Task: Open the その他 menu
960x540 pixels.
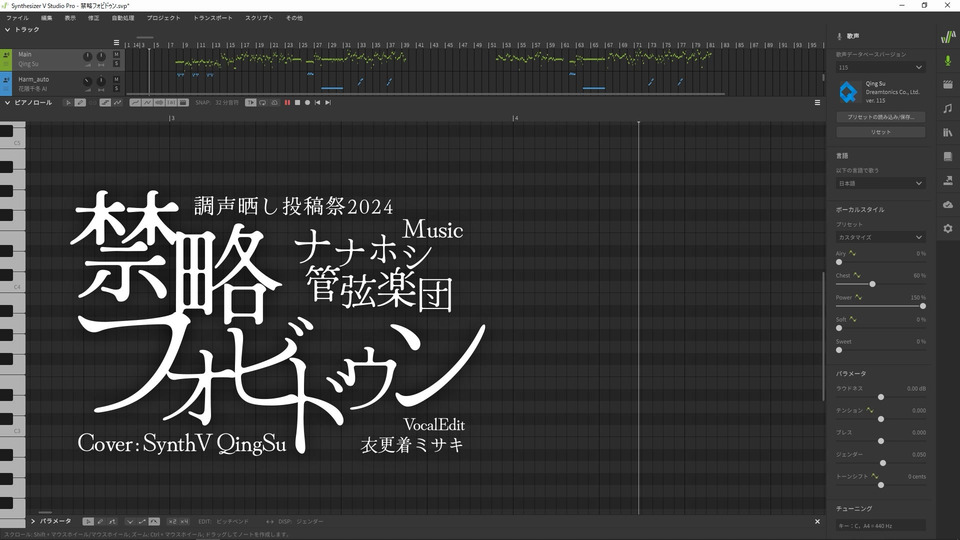Action: pyautogui.click(x=294, y=18)
